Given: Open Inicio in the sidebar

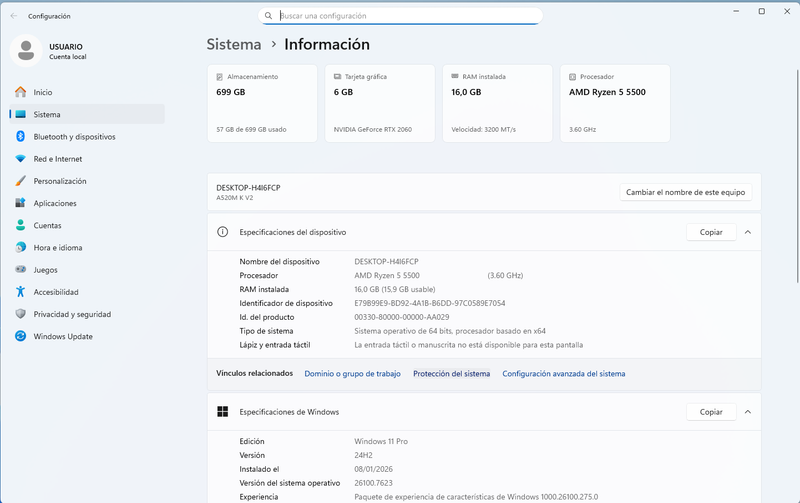Looking at the screenshot, I should (x=87, y=92).
